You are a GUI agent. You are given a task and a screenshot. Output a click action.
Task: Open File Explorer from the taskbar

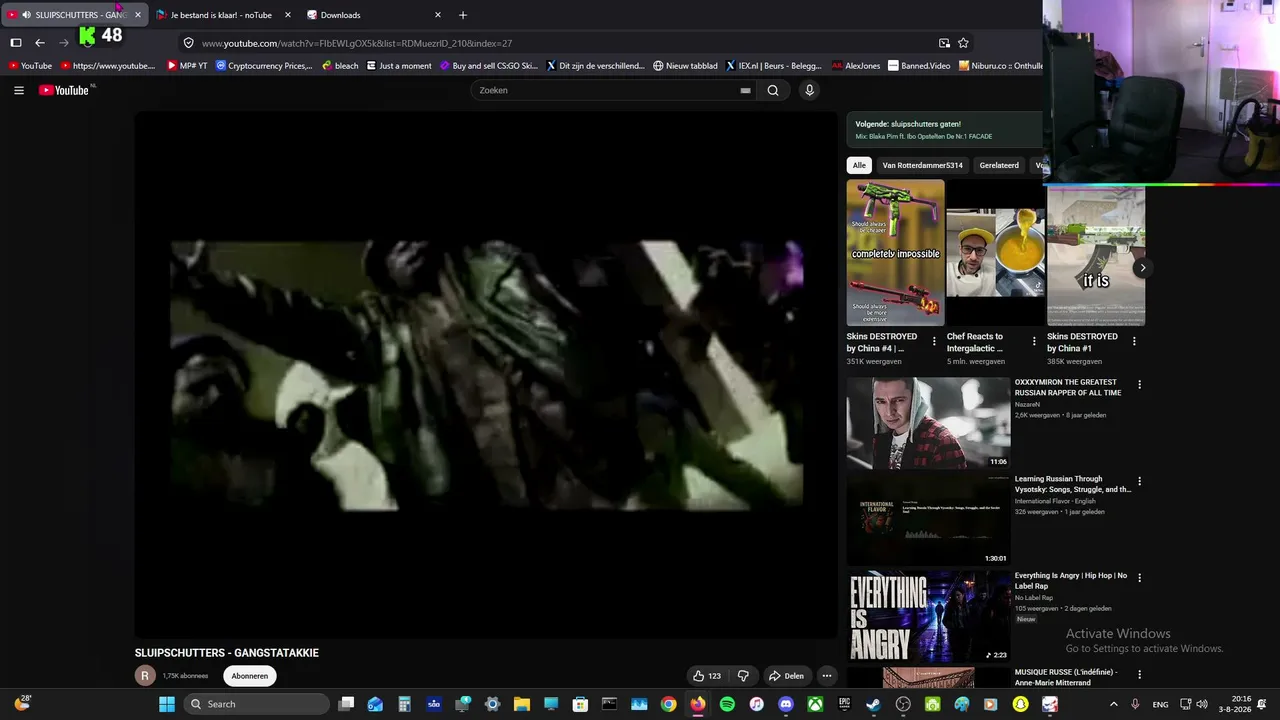(x=521, y=704)
